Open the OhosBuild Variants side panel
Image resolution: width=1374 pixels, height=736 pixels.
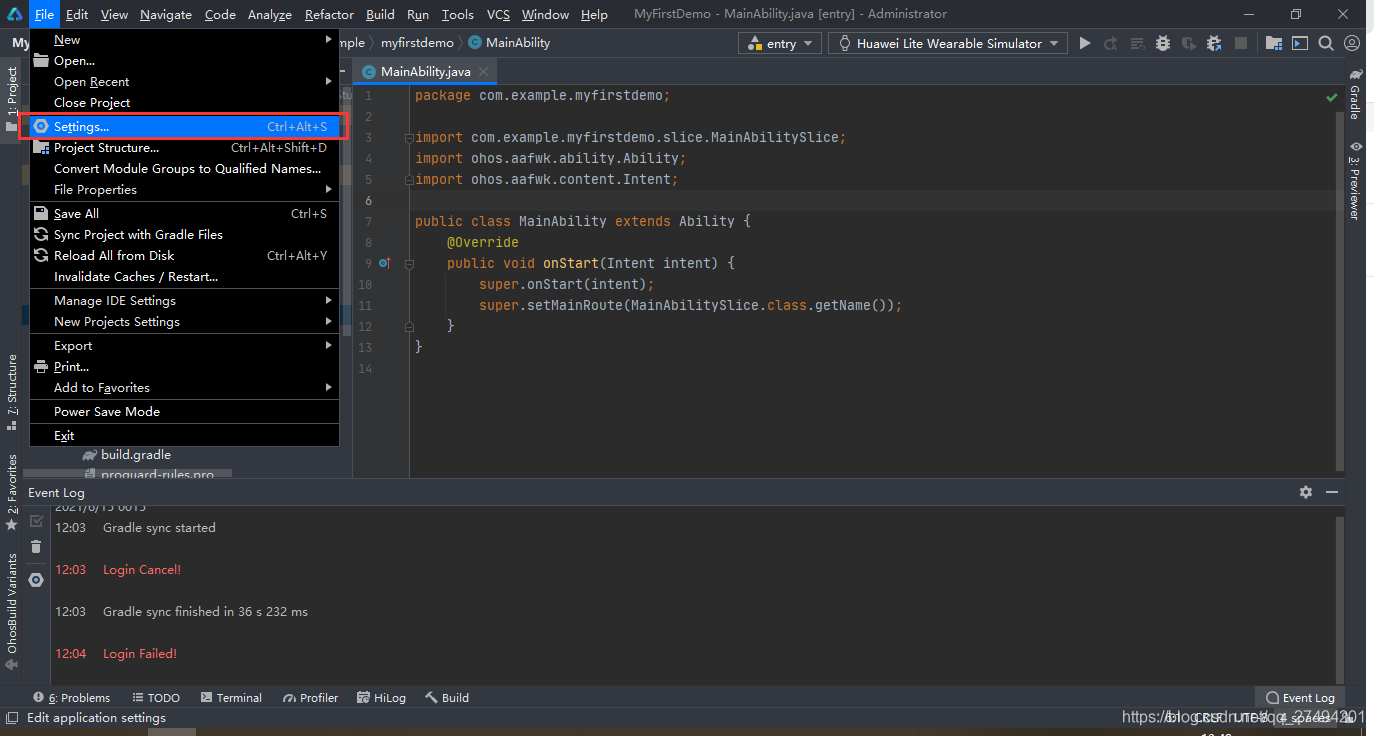[x=12, y=612]
